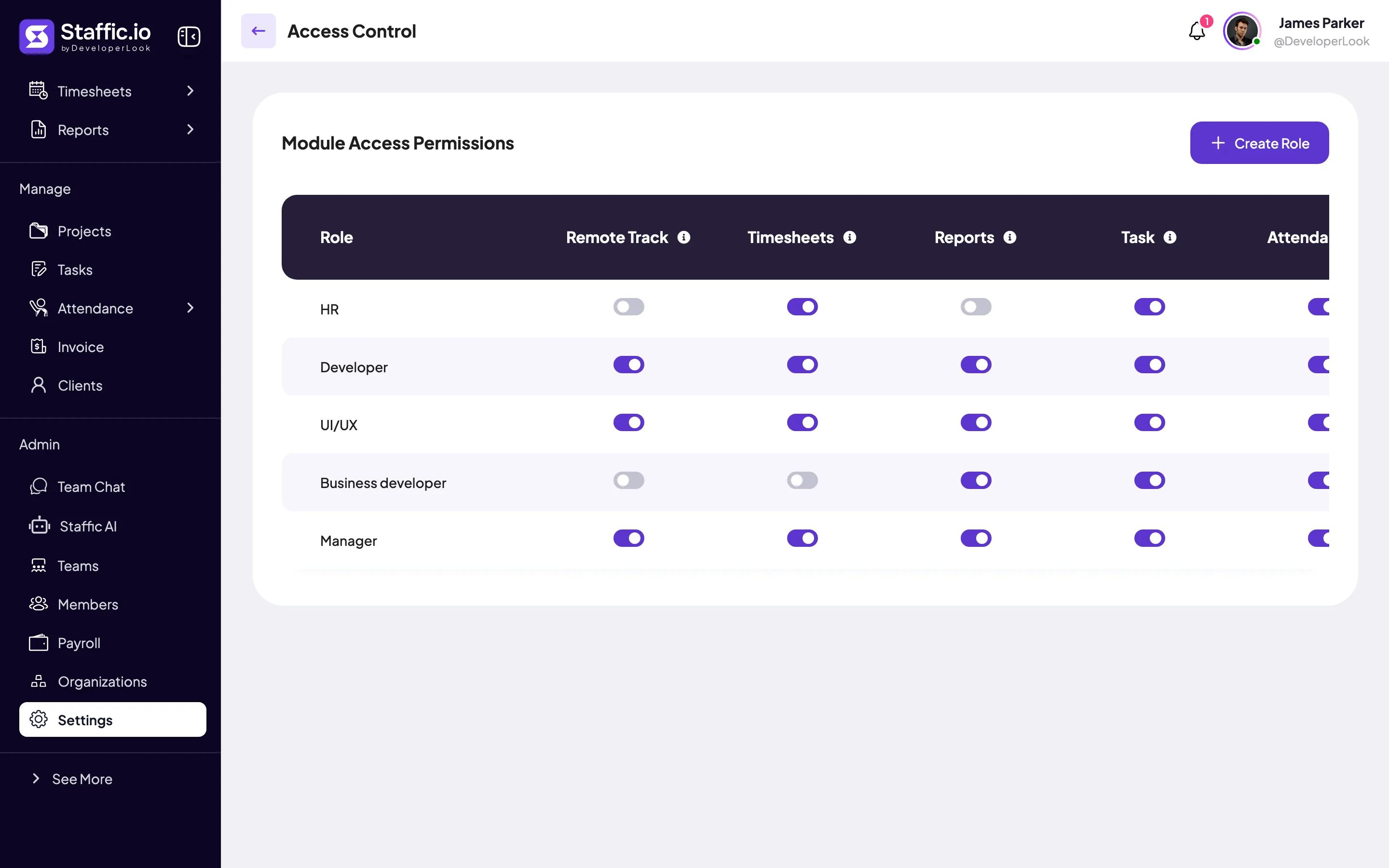1389x868 pixels.
Task: Click the Payroll wallet icon
Action: click(x=39, y=642)
